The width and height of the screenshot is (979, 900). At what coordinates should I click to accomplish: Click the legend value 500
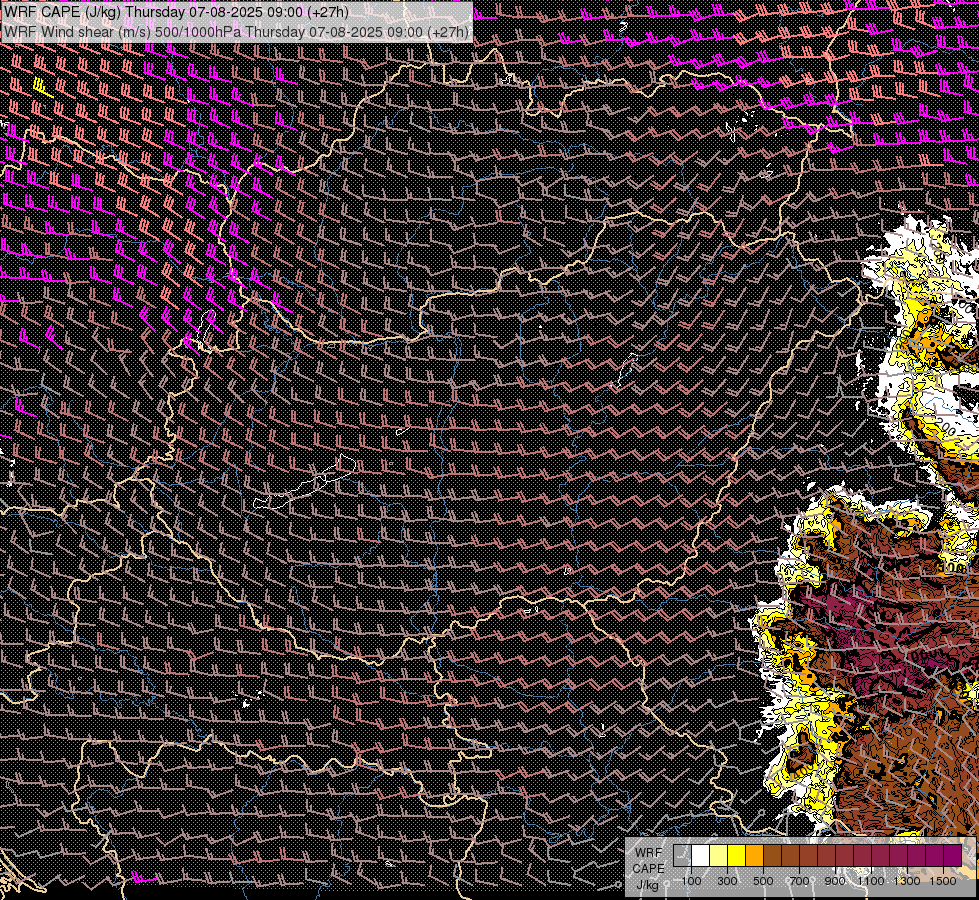[763, 881]
